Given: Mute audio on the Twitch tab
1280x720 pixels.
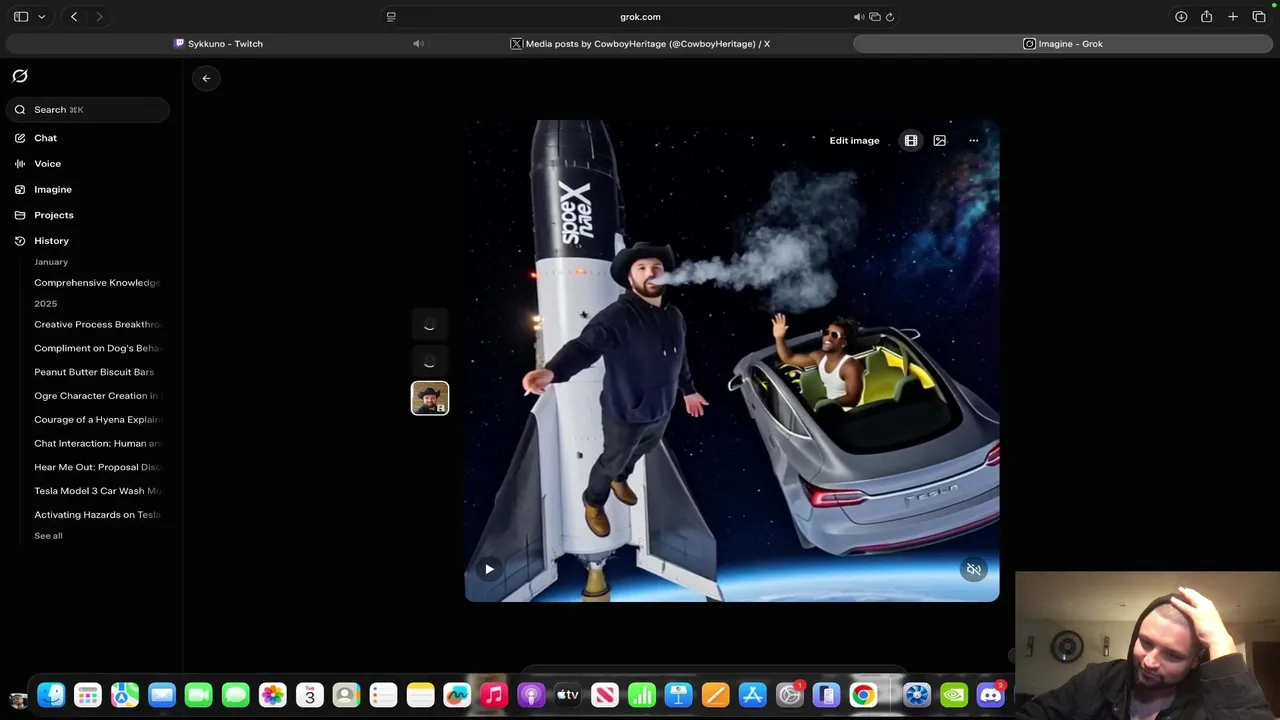Looking at the screenshot, I should point(418,44).
